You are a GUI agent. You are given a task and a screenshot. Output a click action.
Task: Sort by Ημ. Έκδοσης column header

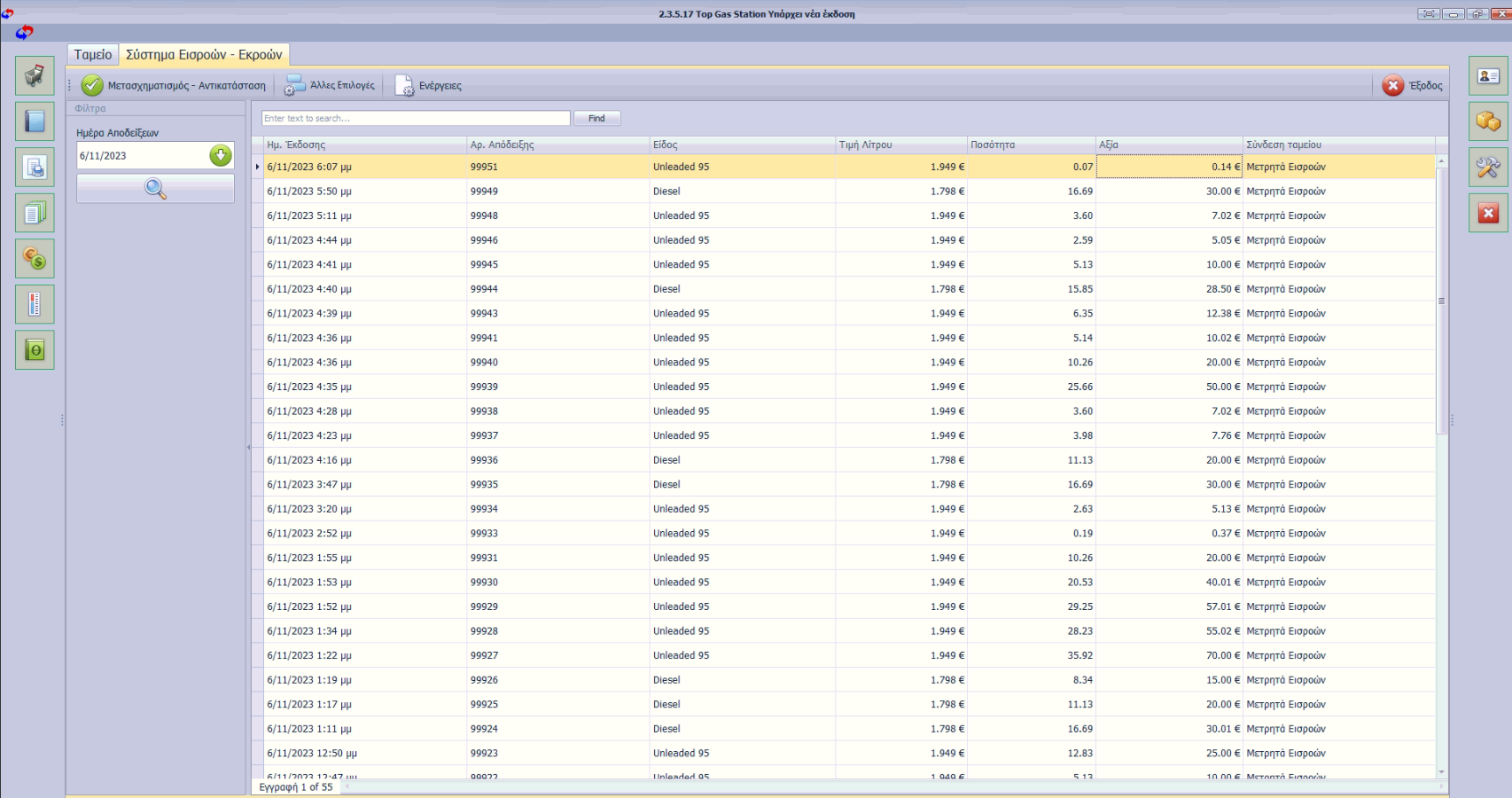point(365,145)
